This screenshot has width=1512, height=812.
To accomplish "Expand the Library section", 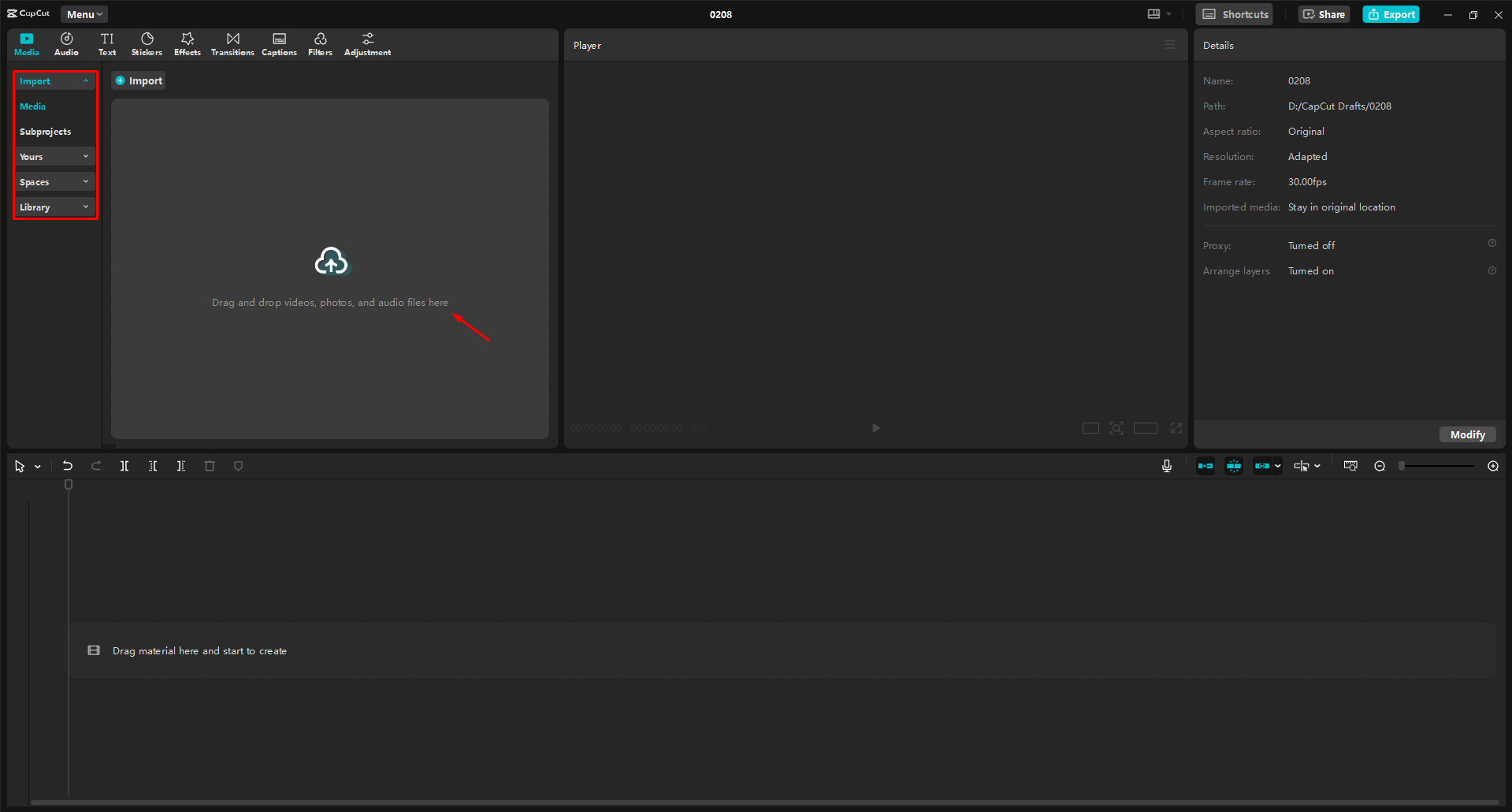I will point(54,207).
